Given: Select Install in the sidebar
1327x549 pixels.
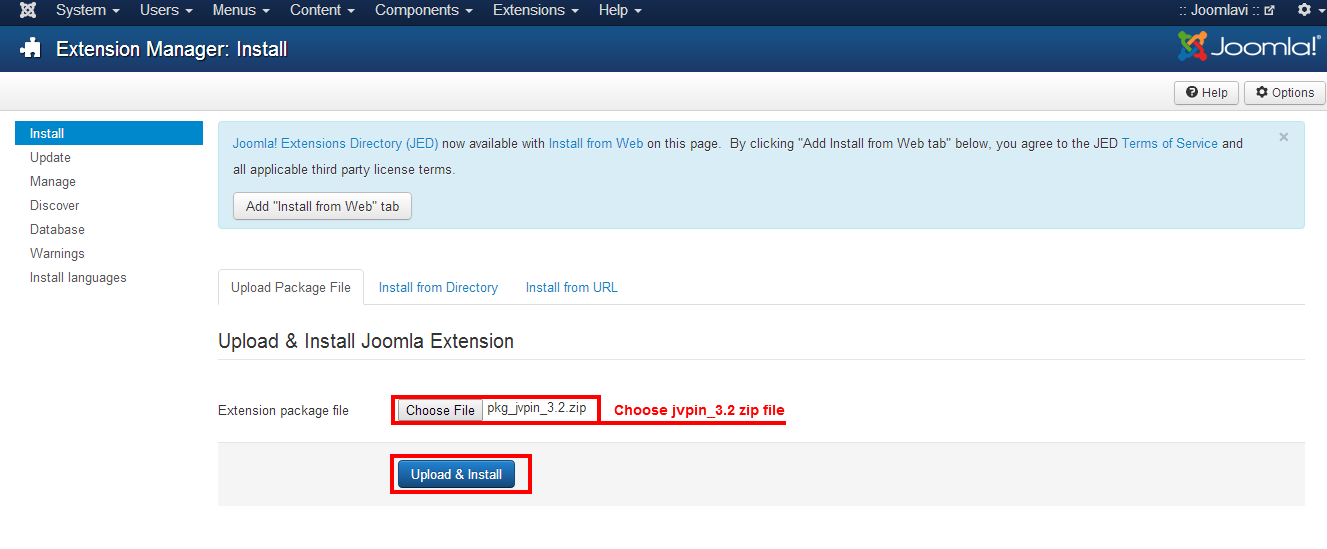Looking at the screenshot, I should 109,133.
